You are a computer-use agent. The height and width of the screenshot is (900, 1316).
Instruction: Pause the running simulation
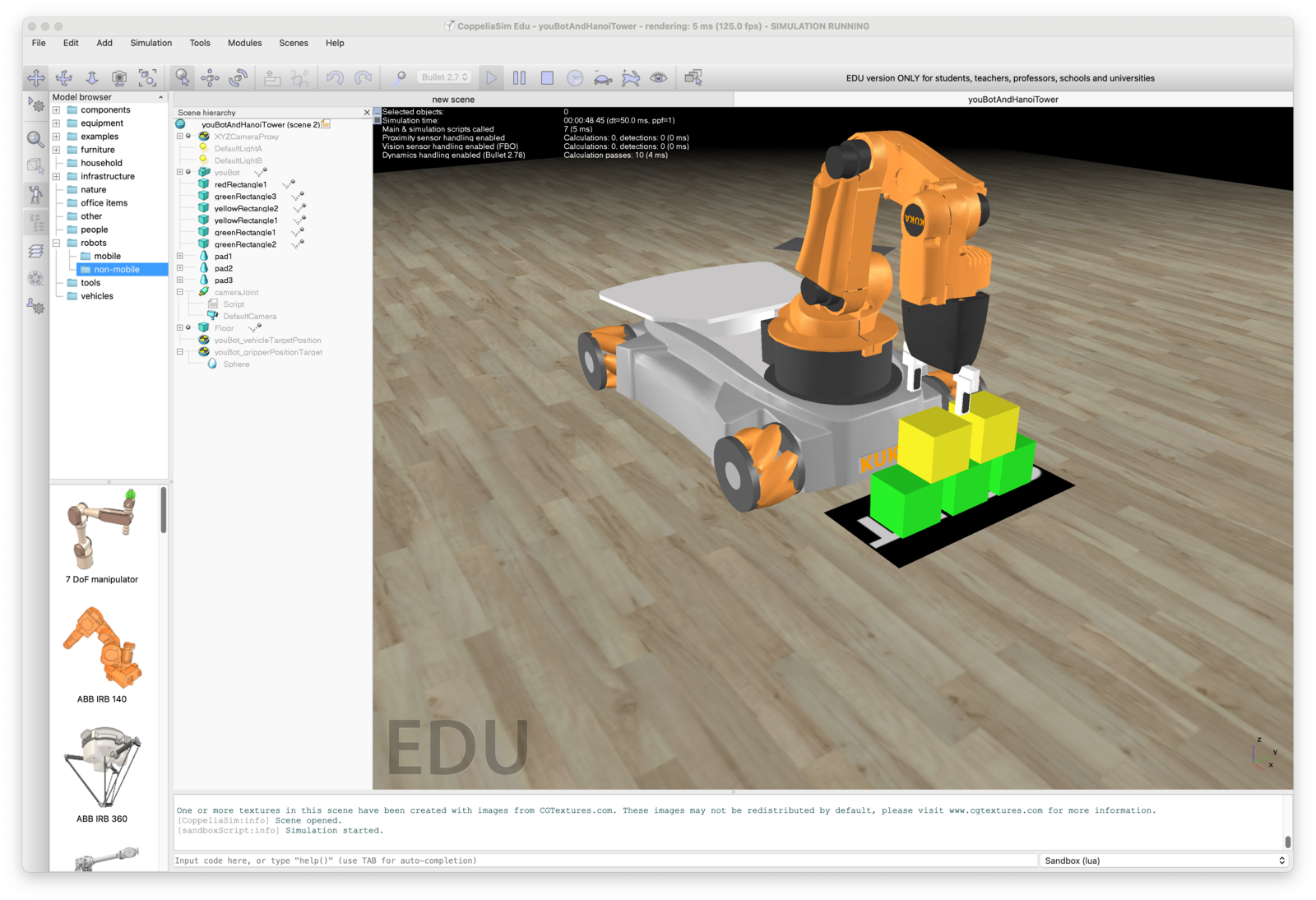[519, 78]
